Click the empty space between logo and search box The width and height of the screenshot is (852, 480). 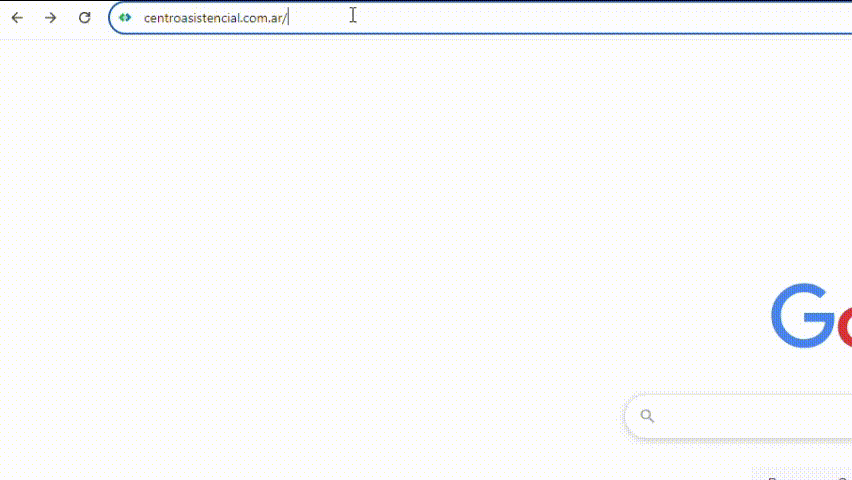pos(780,372)
